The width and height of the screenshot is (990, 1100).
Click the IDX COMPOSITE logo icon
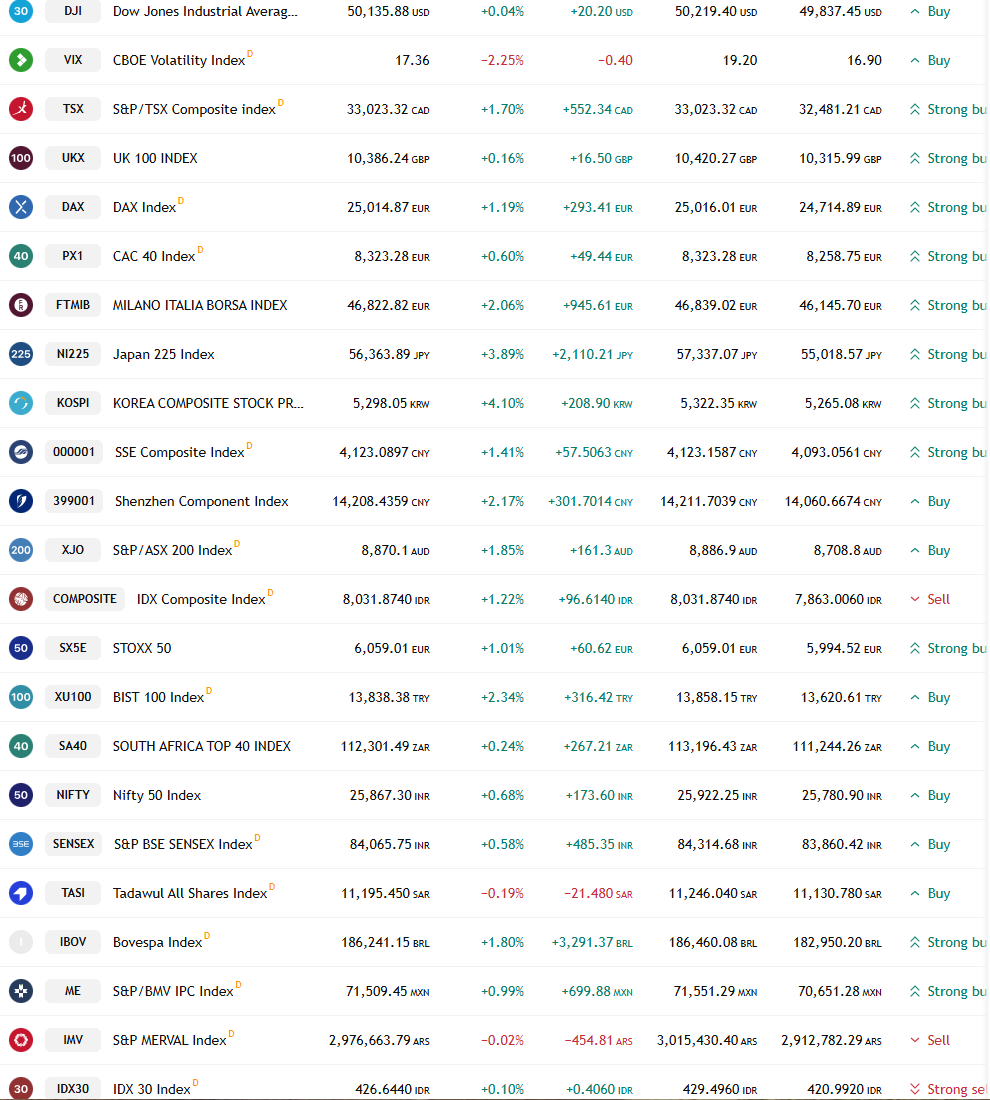pyautogui.click(x=21, y=599)
